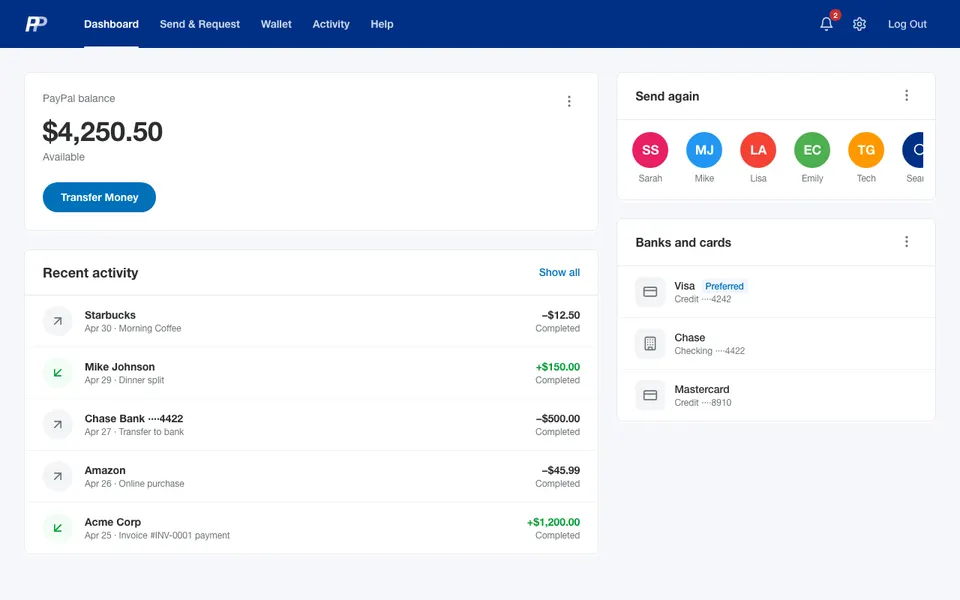Click the +$1,200.00 amount
960x600 pixels.
[553, 522]
